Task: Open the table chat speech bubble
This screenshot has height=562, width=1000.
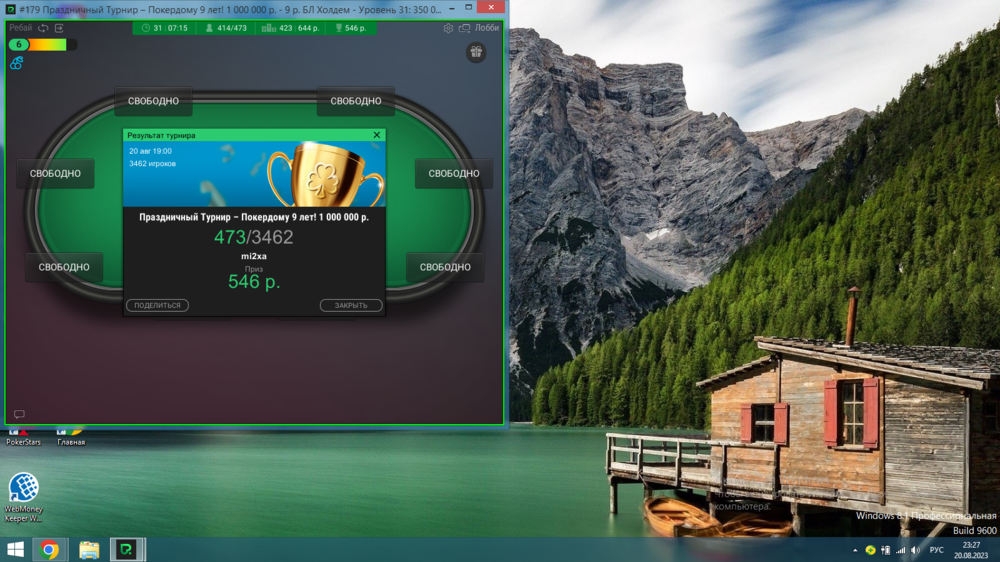Action: [x=19, y=414]
